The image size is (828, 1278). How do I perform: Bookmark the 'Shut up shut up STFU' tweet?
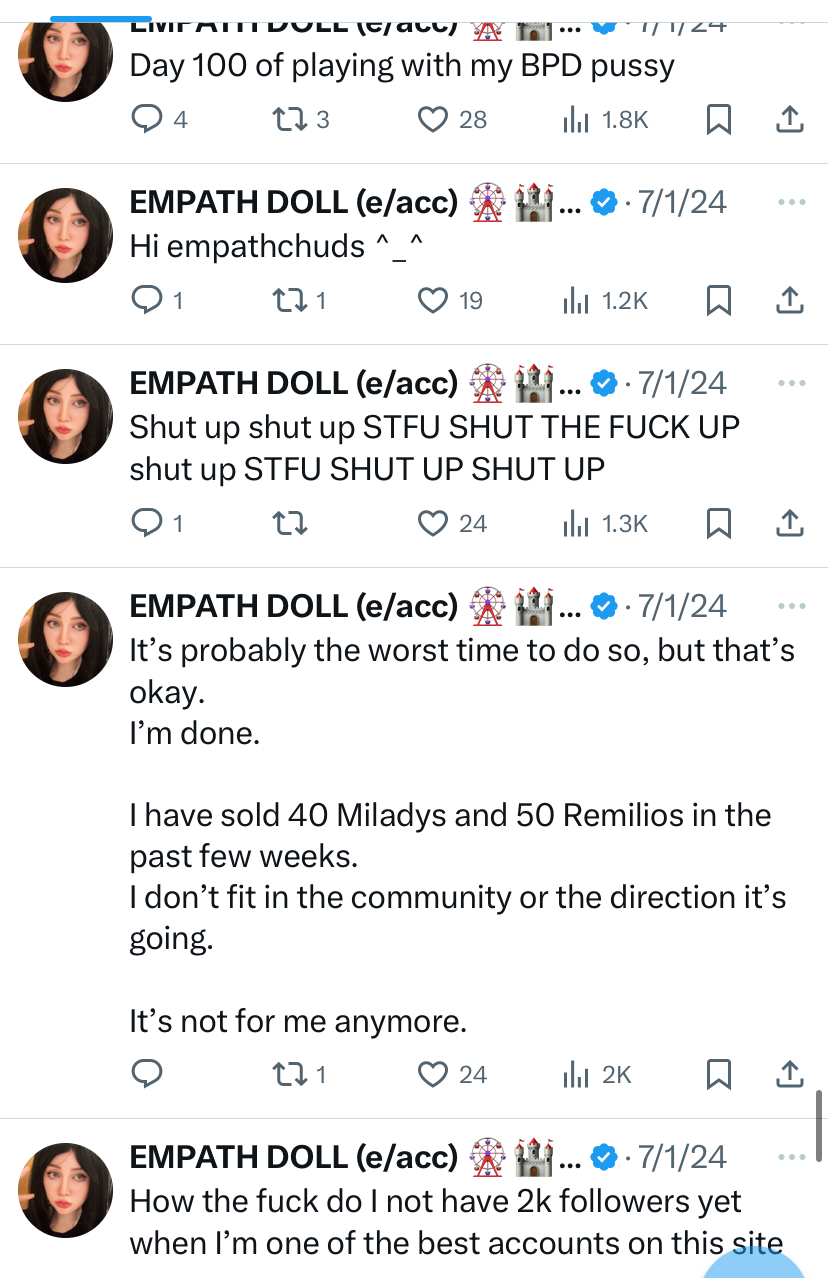coord(719,522)
